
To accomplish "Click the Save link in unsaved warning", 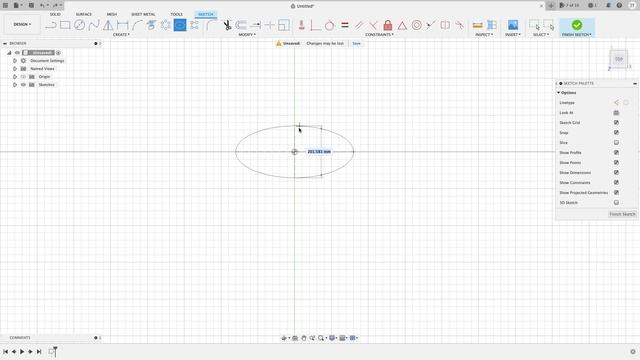I will coord(356,43).
